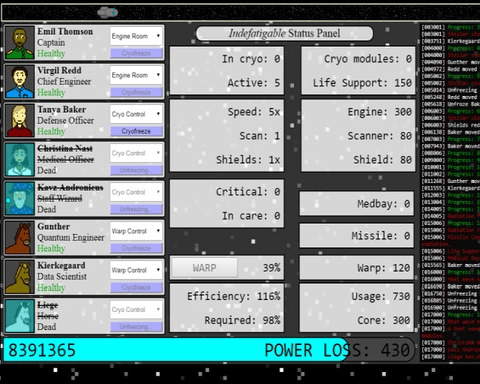This screenshot has width=480, height=384.
Task: Click Emil Thomson's captain portrait
Action: click(20, 43)
